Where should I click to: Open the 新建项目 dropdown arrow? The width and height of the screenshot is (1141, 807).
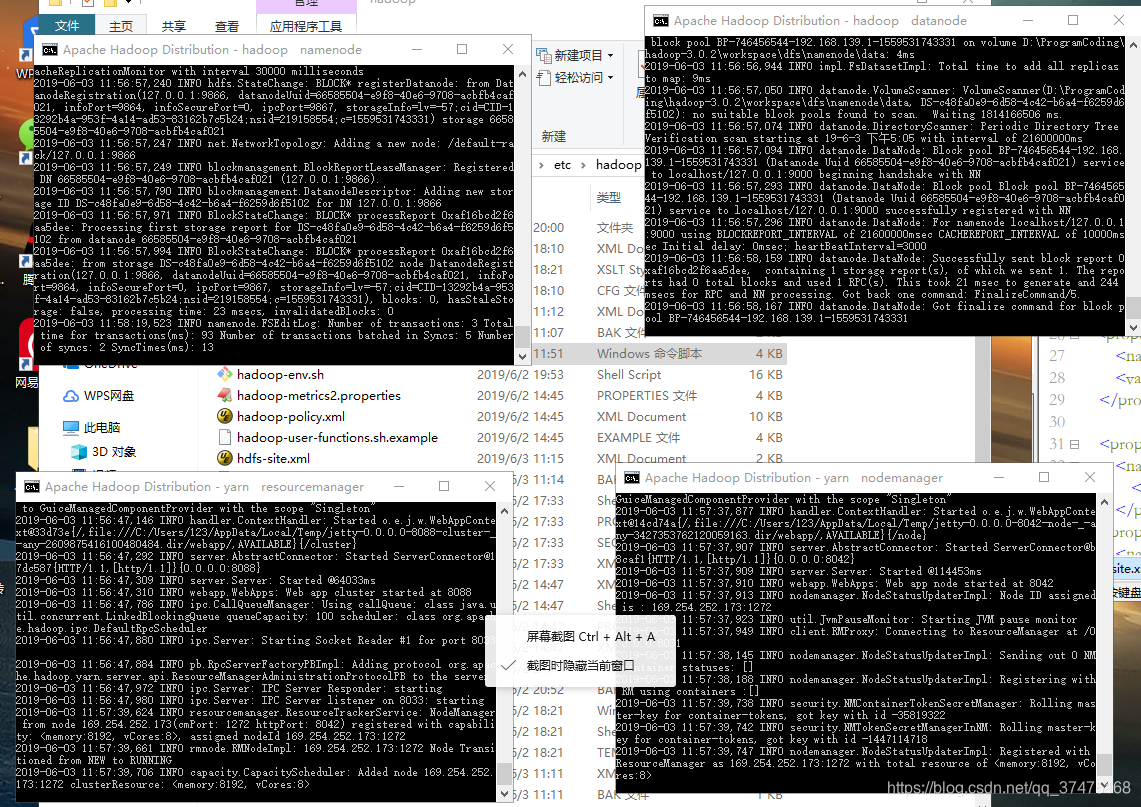(611, 56)
